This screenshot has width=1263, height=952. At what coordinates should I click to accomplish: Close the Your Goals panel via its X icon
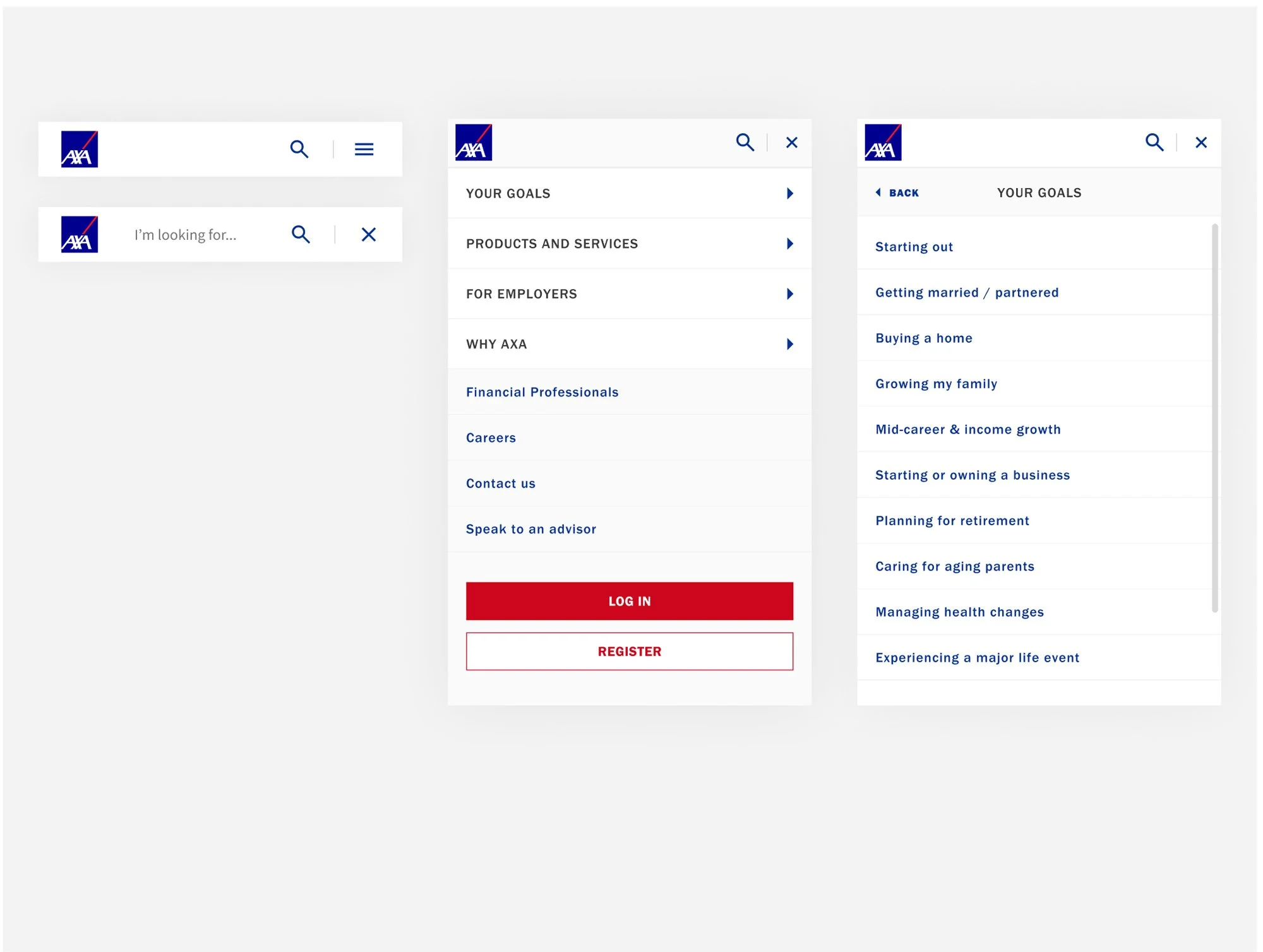tap(1200, 143)
